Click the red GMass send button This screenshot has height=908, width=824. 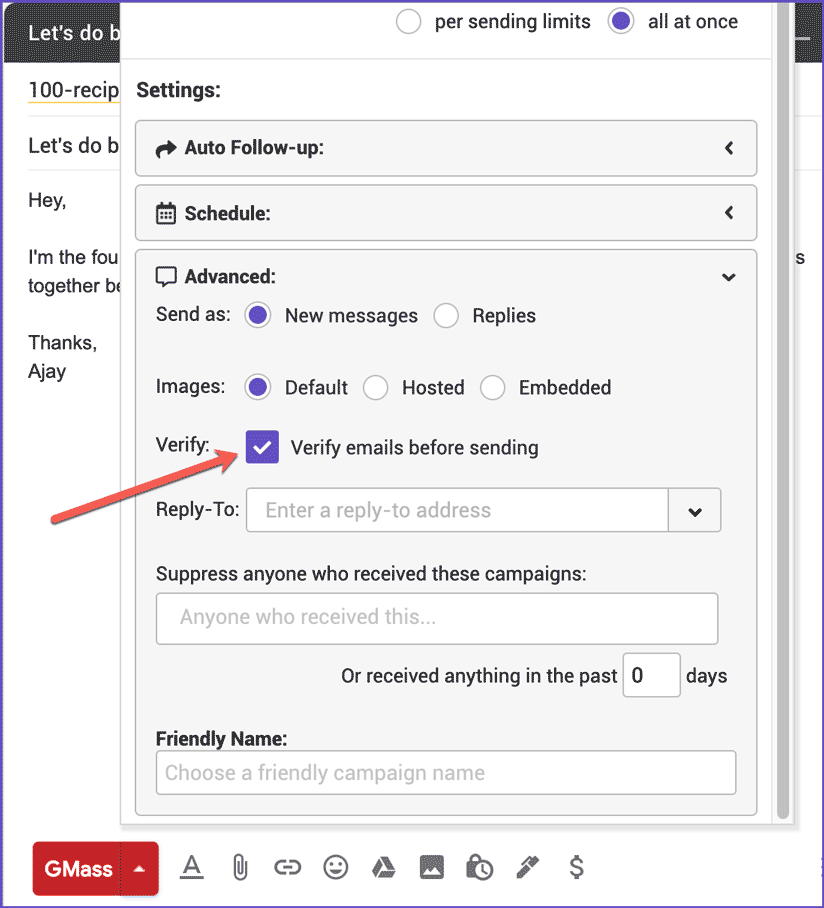(77, 868)
